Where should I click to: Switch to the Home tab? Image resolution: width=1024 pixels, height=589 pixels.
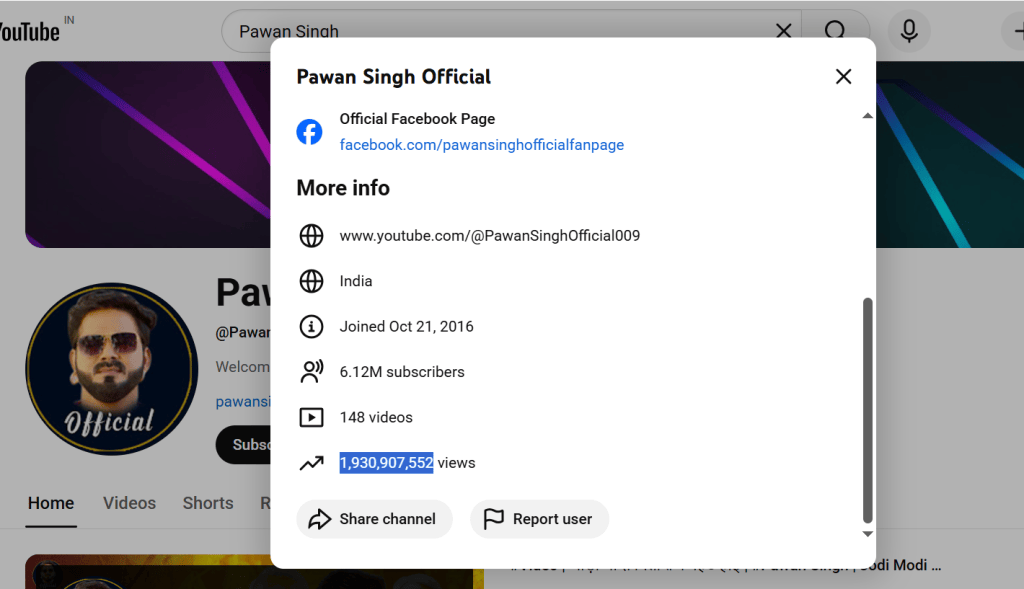click(x=51, y=503)
